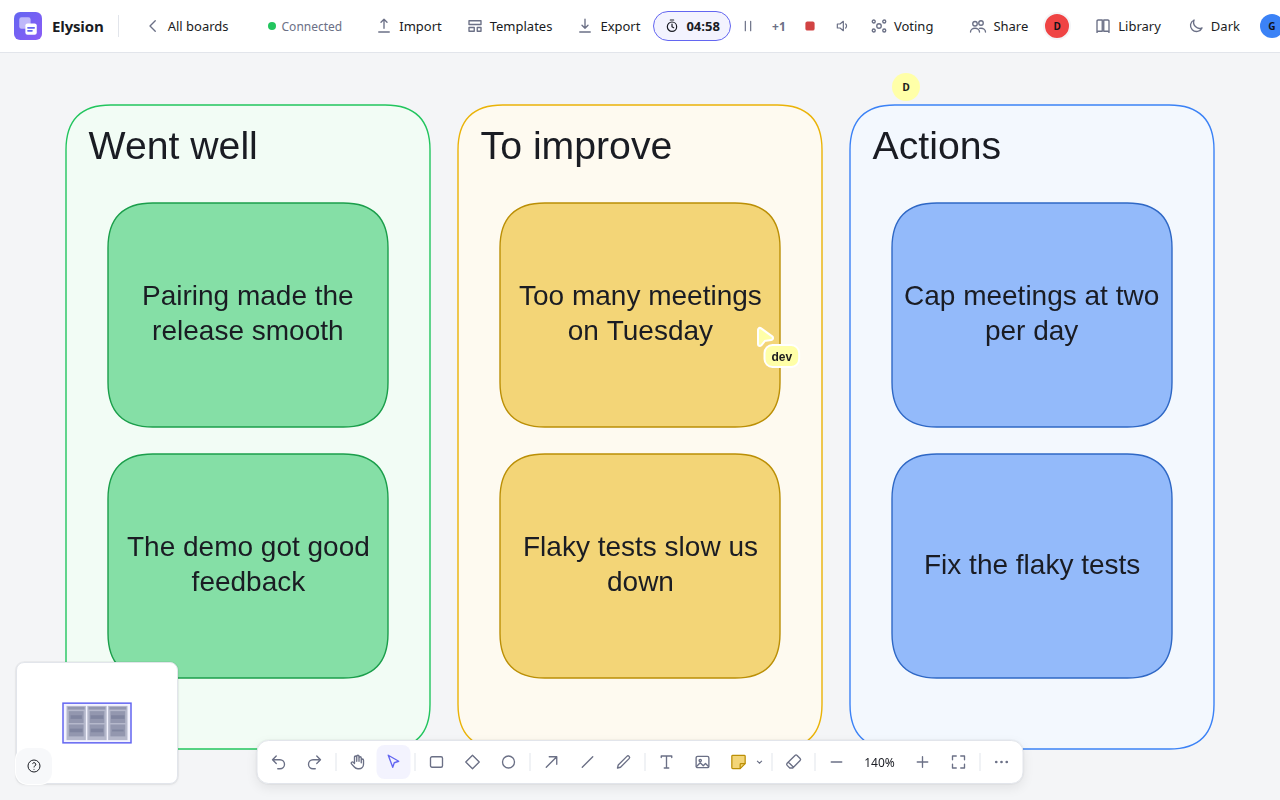Fit the board to screen
1280x800 pixels.
pos(958,762)
